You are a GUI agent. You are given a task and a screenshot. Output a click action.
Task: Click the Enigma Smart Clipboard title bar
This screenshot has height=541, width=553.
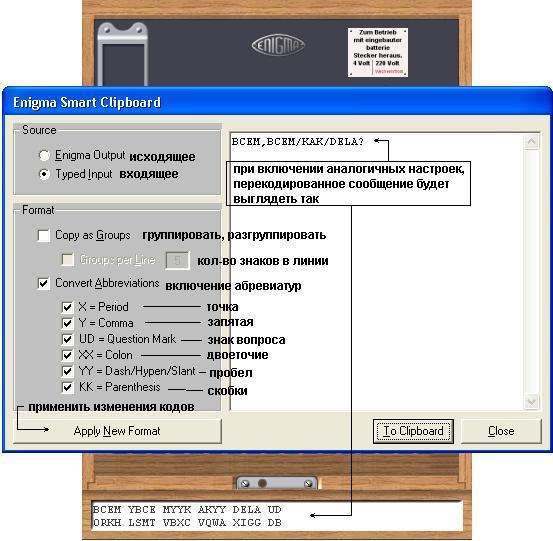pyautogui.click(x=276, y=102)
